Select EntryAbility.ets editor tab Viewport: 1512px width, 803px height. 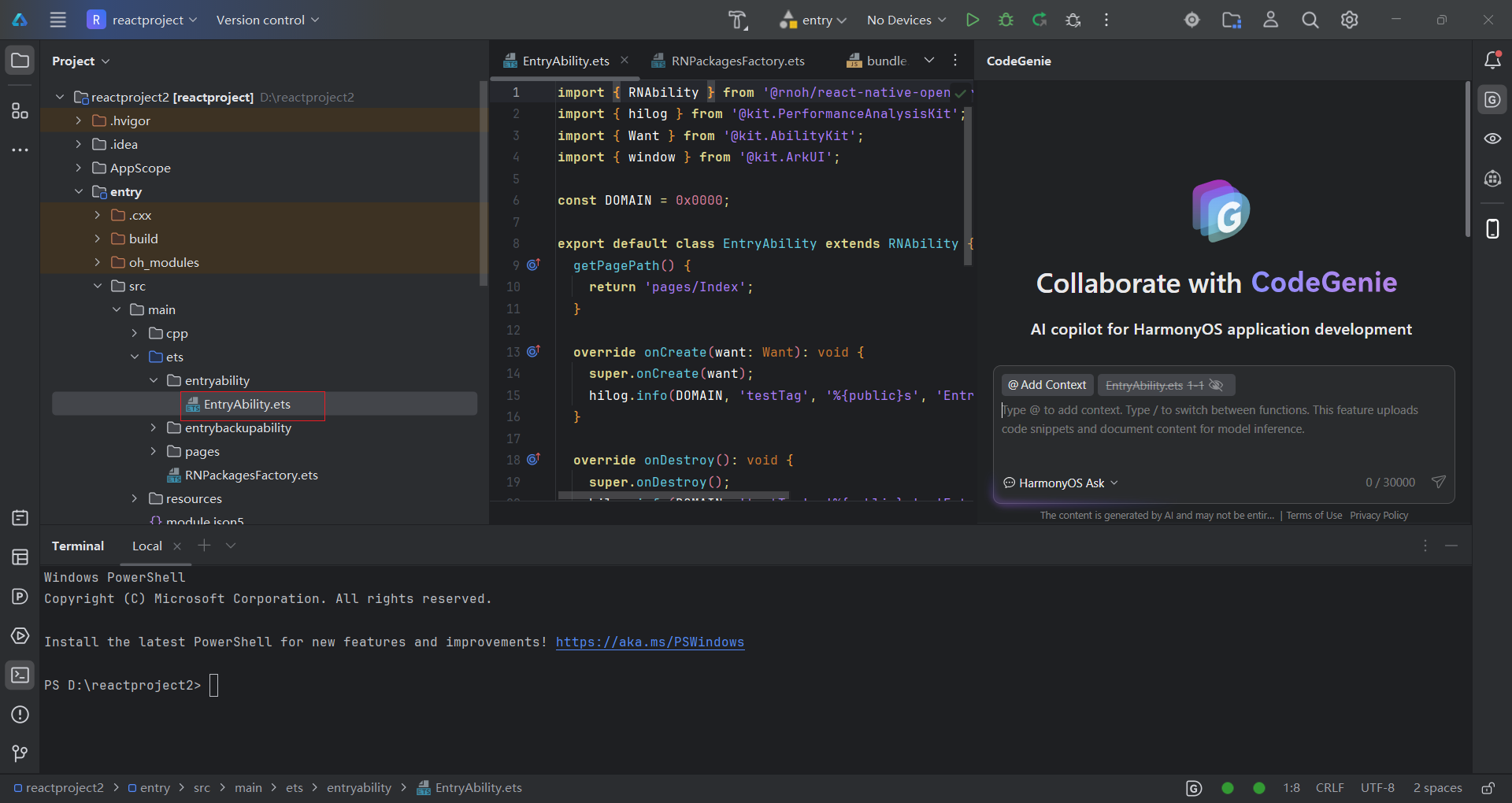point(565,61)
